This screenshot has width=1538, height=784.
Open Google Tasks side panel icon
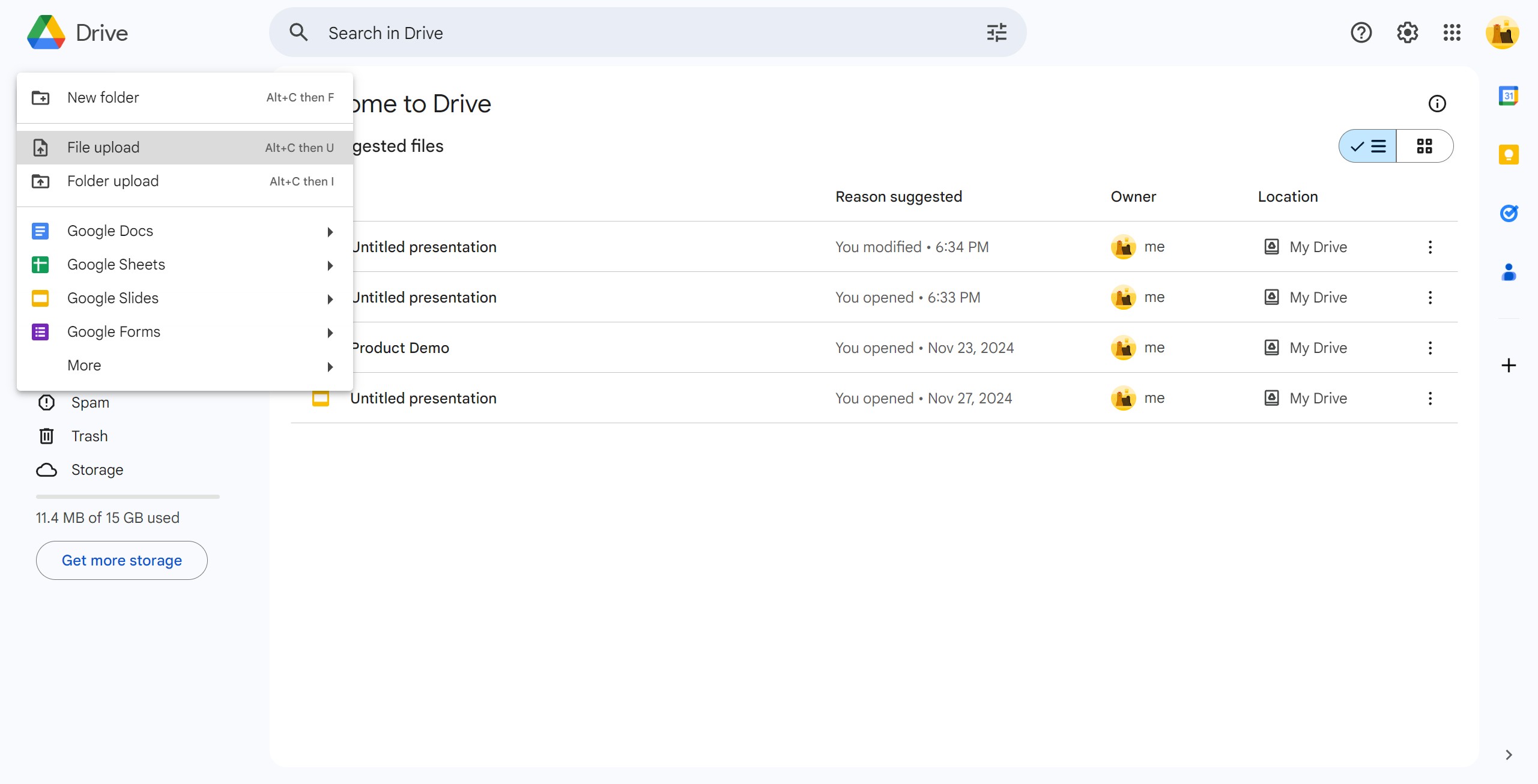pos(1509,213)
